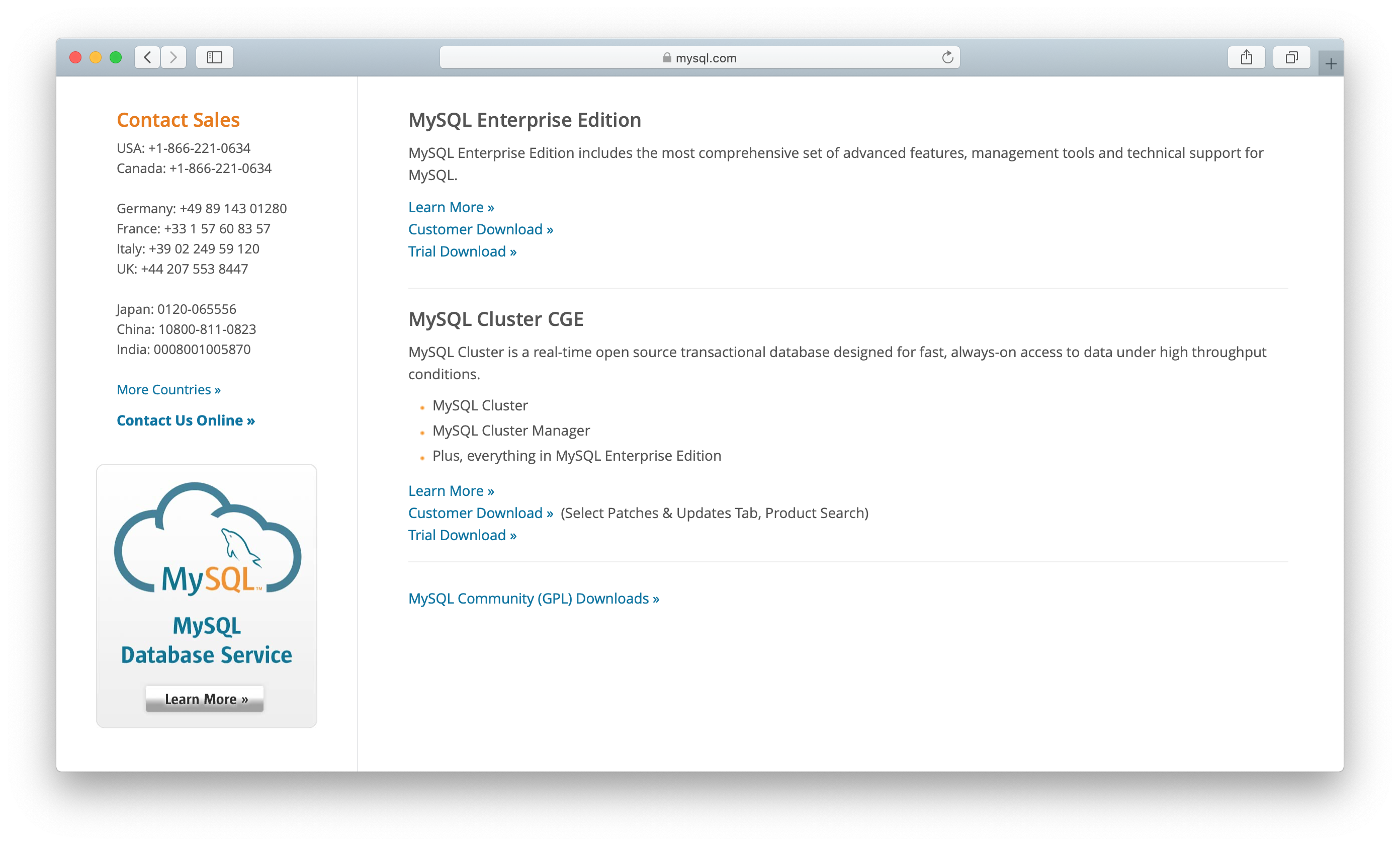Open Enterprise Edition Customer Download link
The width and height of the screenshot is (1400, 846).
coord(481,229)
